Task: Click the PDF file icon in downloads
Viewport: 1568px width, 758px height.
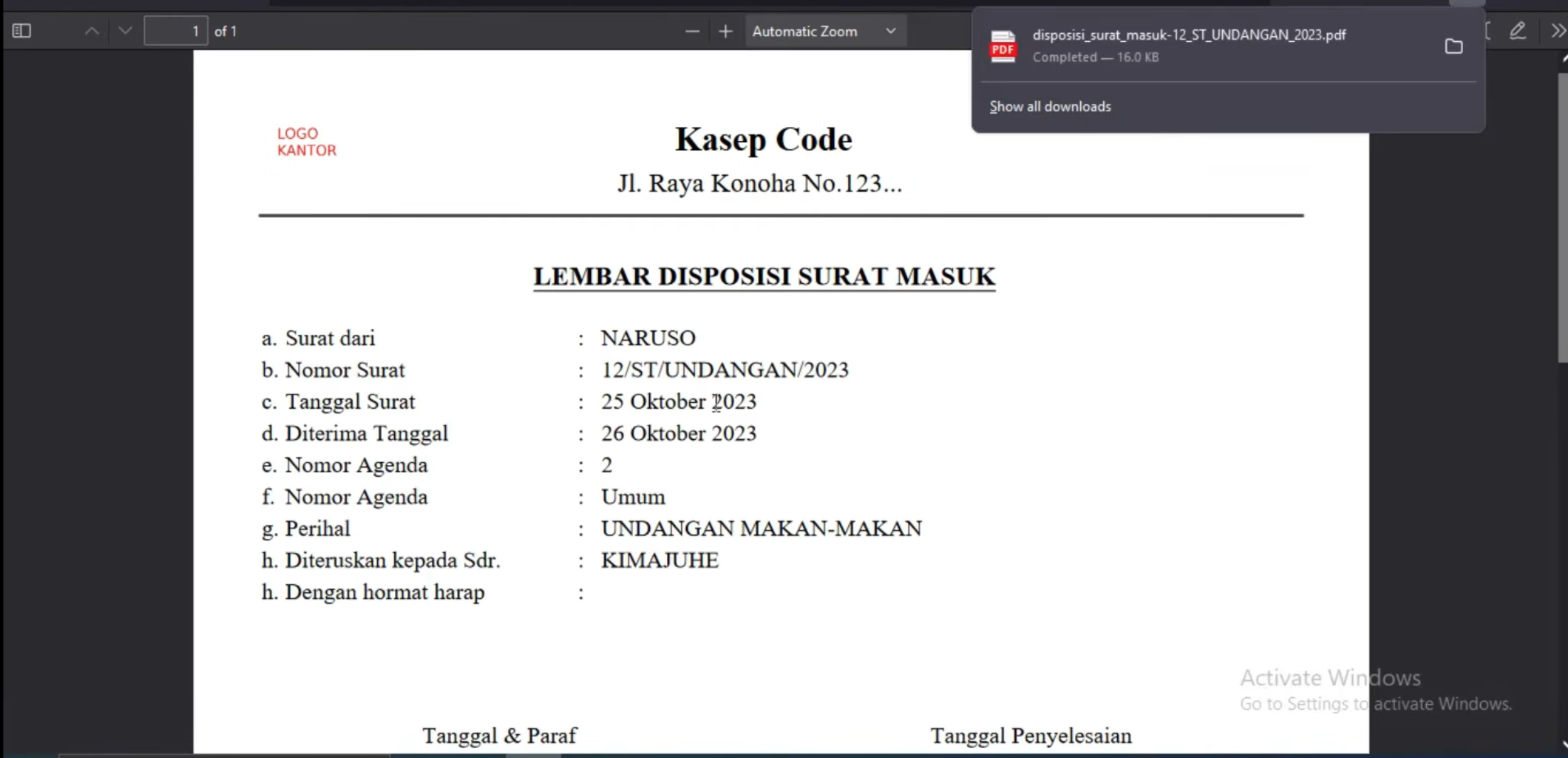Action: point(1003,46)
